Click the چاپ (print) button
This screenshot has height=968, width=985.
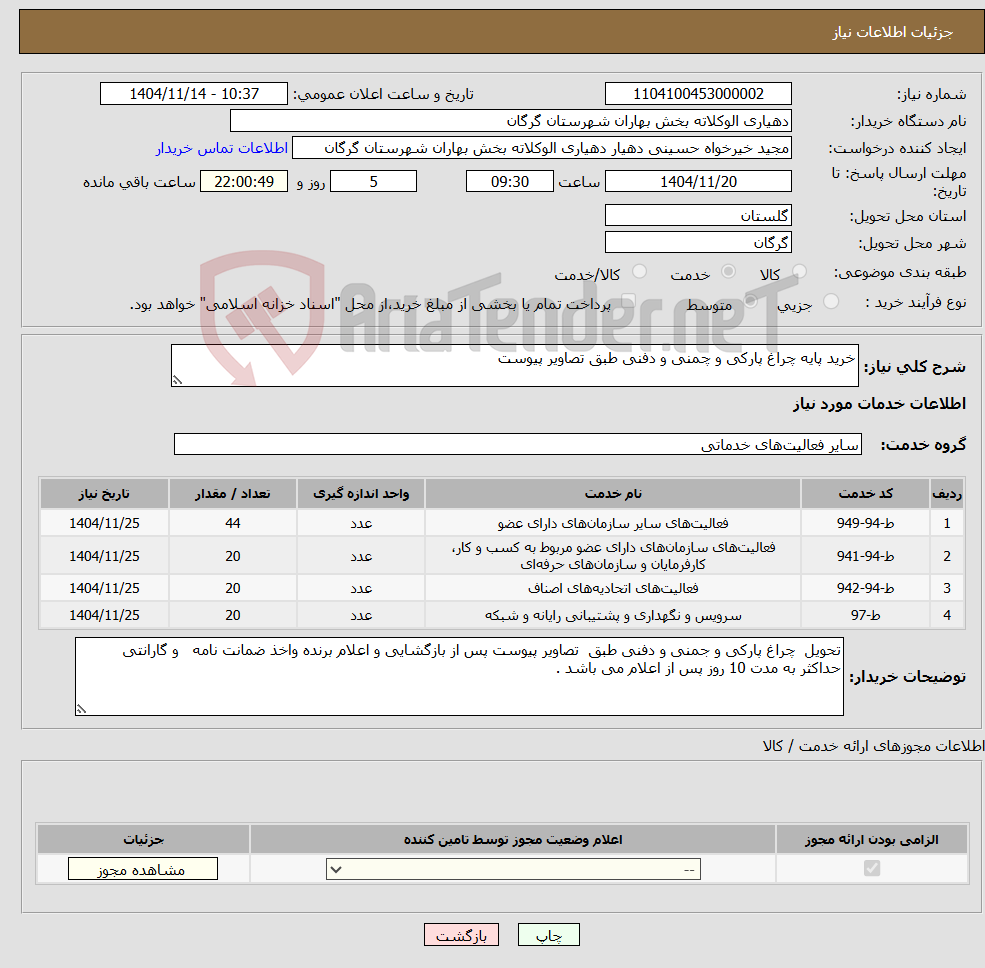[548, 934]
